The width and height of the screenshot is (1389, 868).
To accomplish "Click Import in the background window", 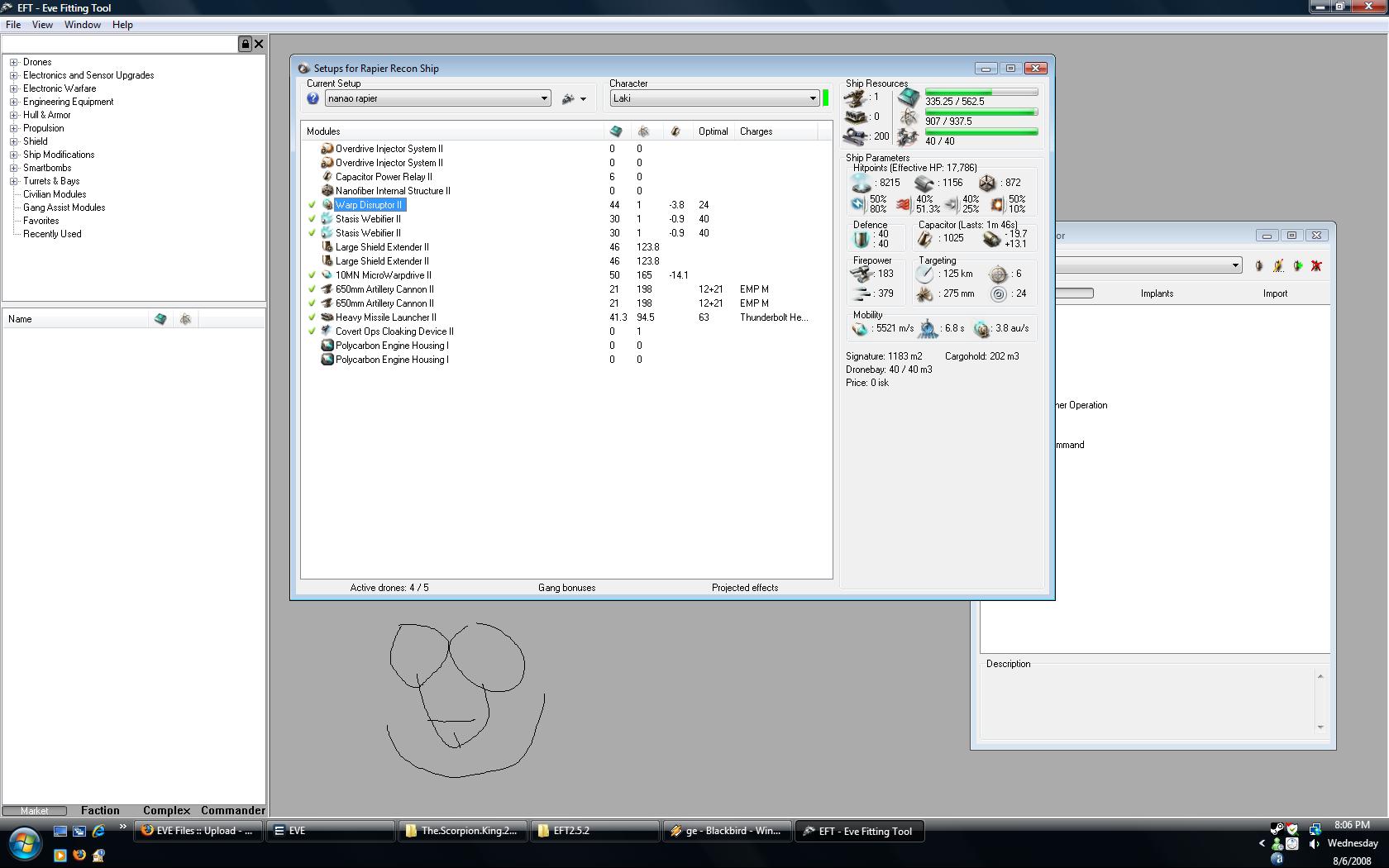I will [1275, 293].
